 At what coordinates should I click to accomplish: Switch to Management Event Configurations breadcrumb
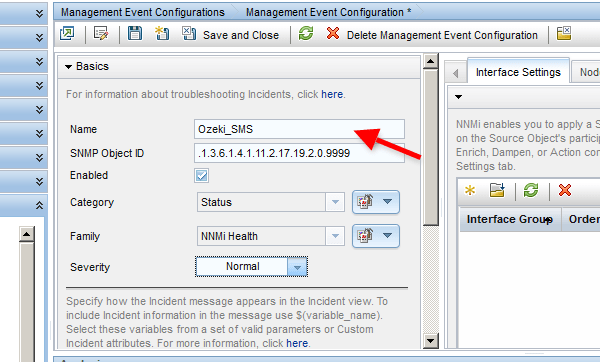pyautogui.click(x=143, y=12)
